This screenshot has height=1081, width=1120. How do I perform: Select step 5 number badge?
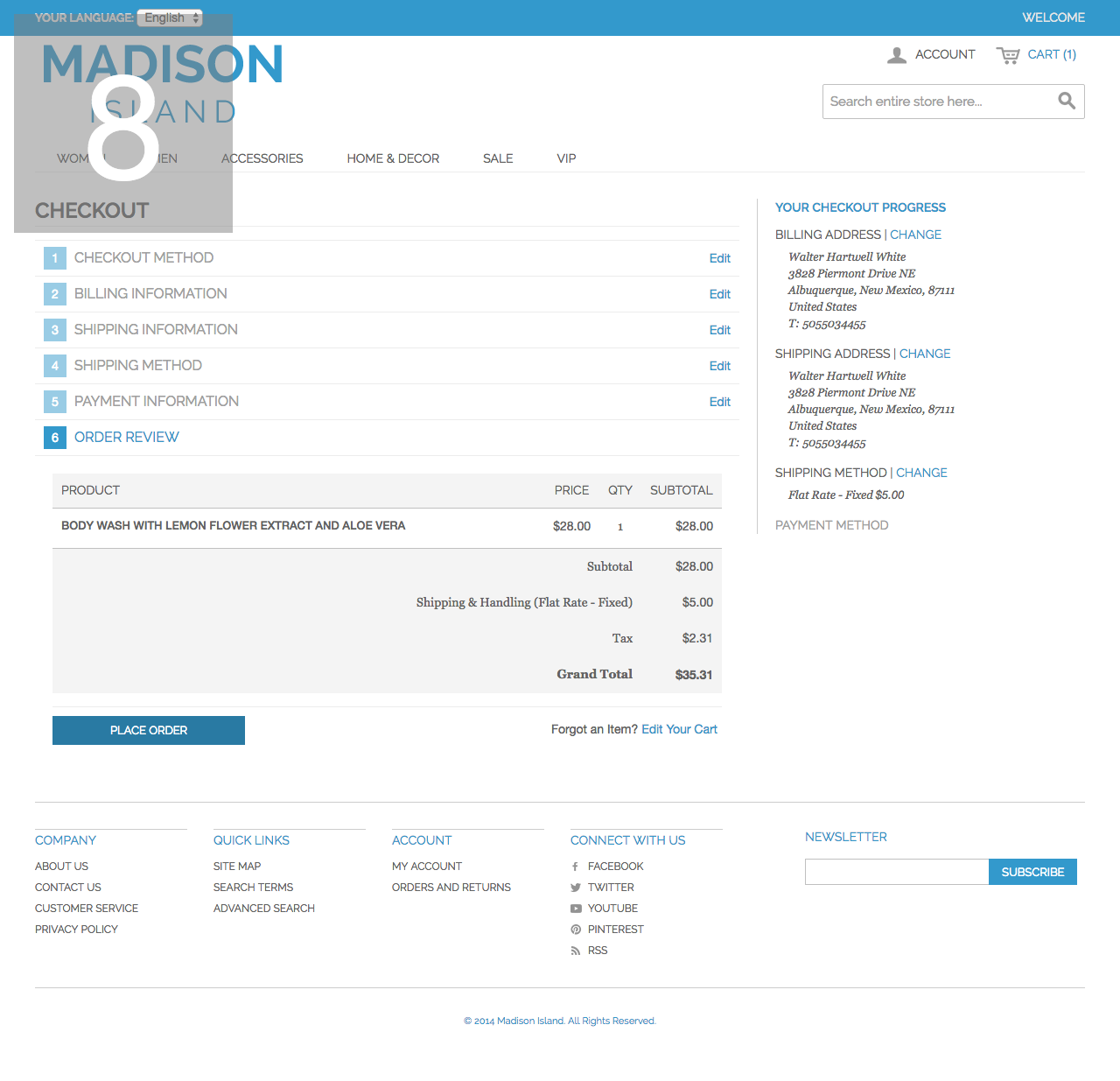[x=55, y=402]
